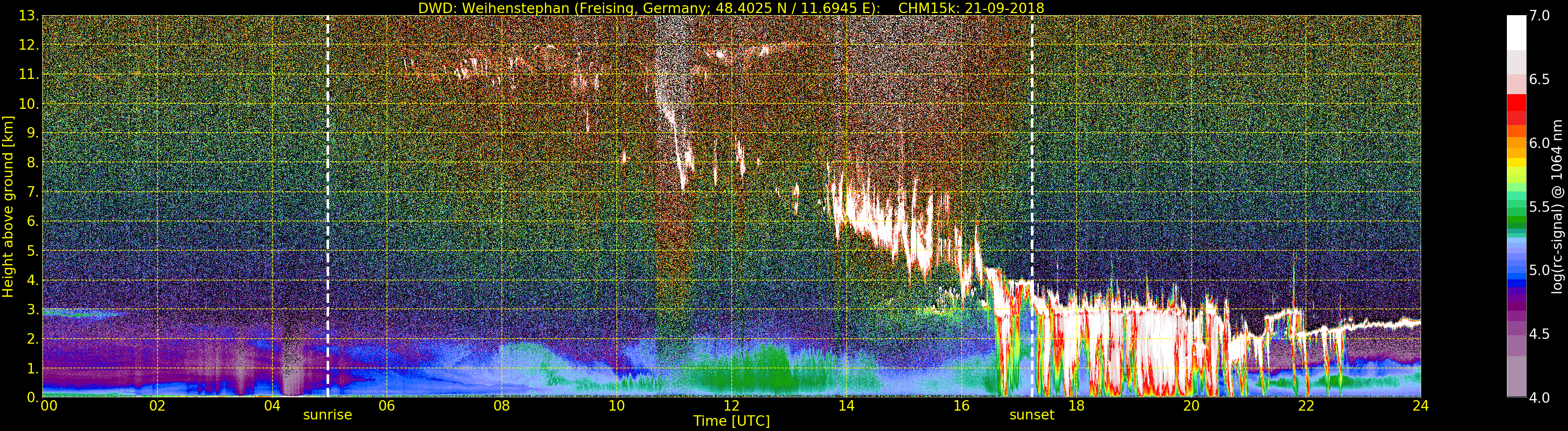Select the '24' time axis tick label

tap(1421, 406)
